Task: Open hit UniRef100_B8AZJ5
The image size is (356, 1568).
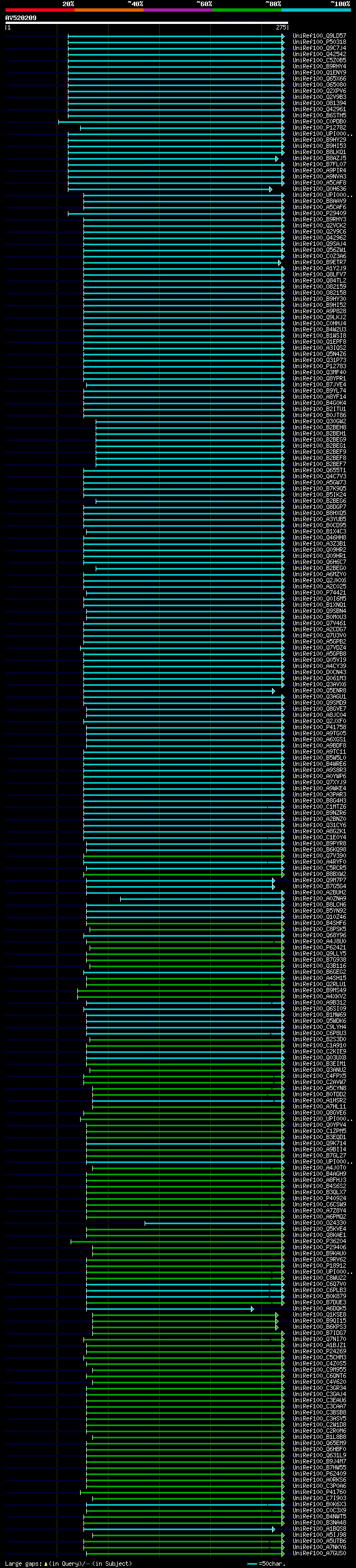Action: 319,159
